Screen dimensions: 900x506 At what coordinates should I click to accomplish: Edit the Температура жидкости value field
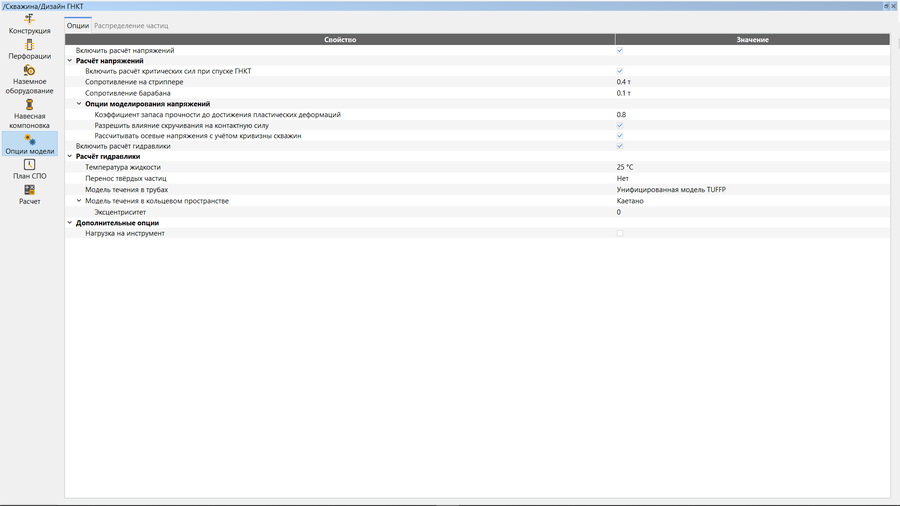750,167
